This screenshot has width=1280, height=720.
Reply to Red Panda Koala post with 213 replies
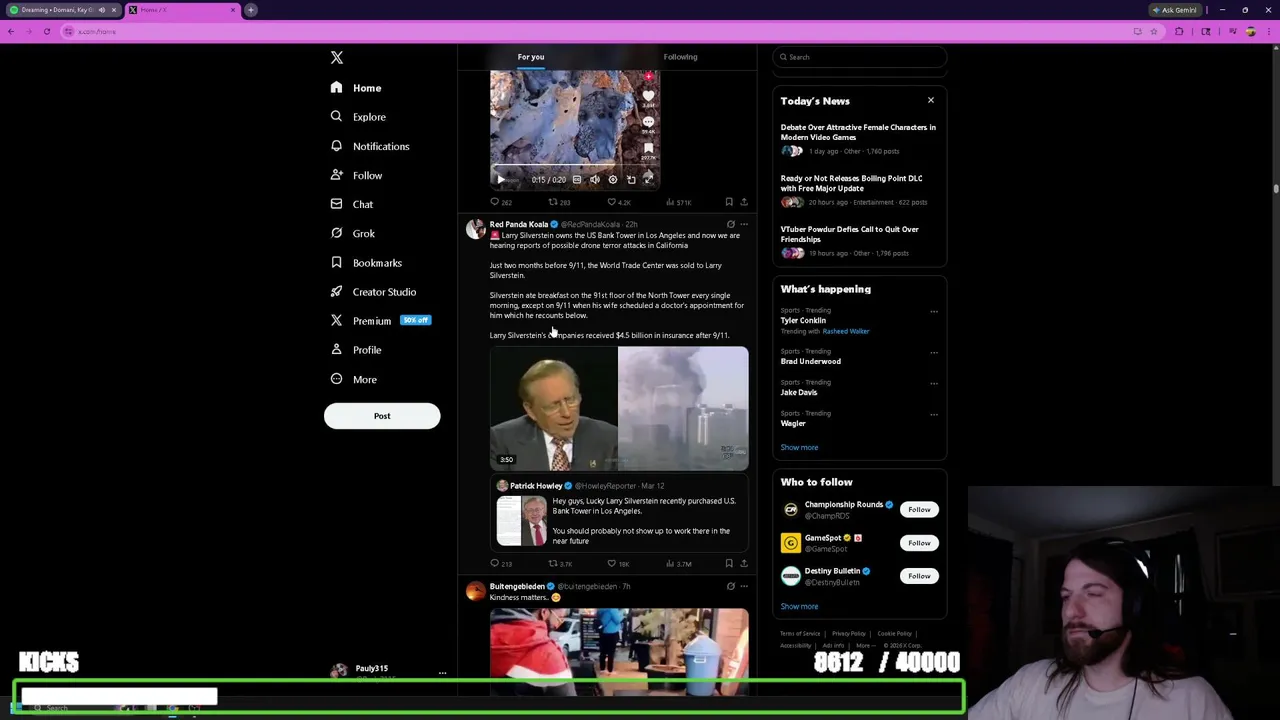coord(500,564)
